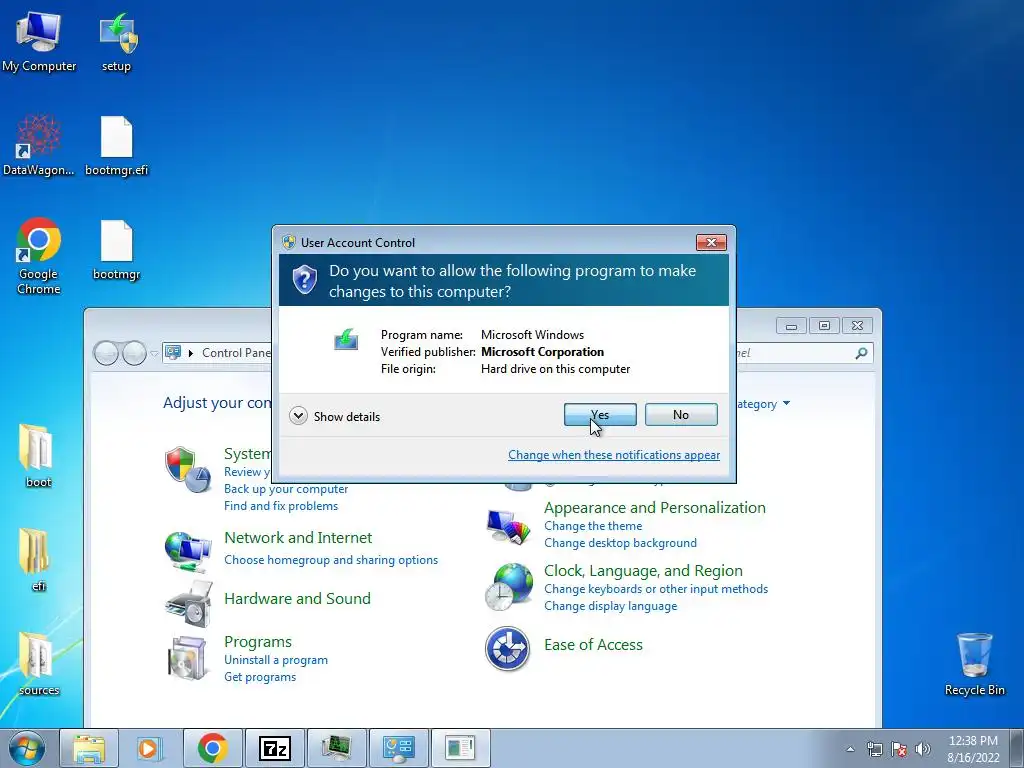Click Uninstall a program link
Screen dimensions: 1024x768
(276, 660)
